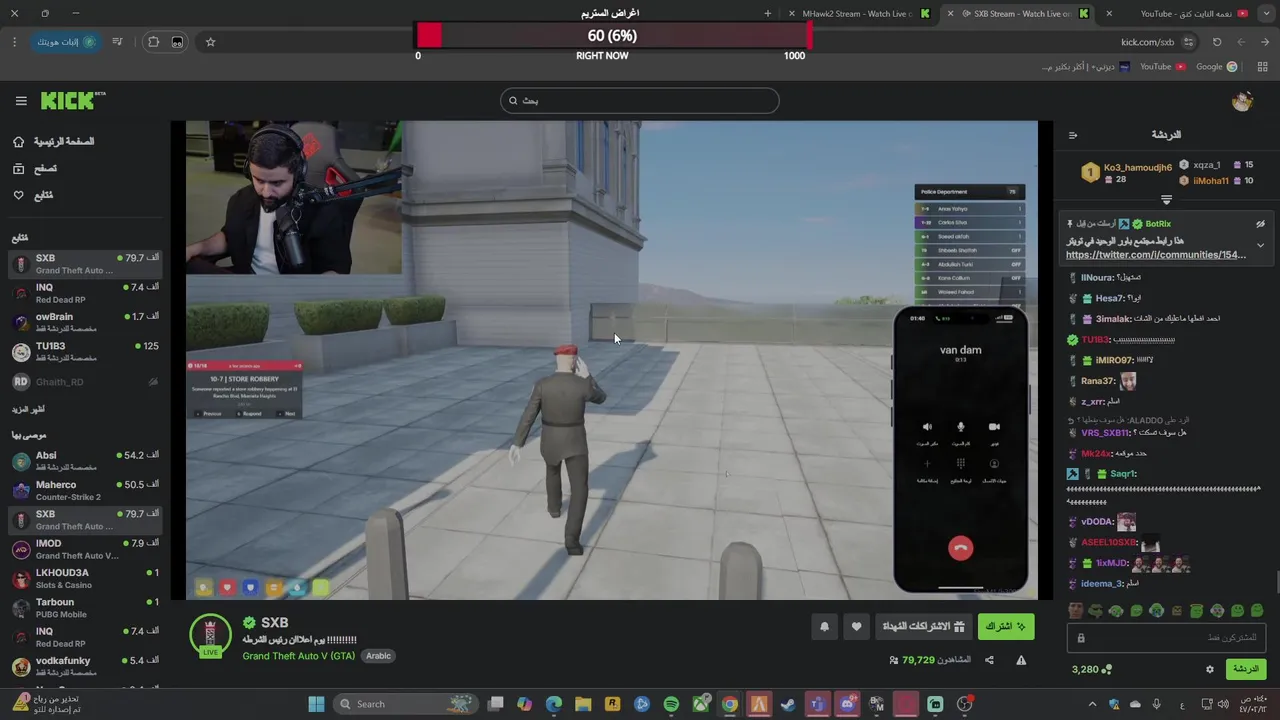Open Steam from taskbar
Viewport: 1280px width, 720px height.
pos(788,704)
